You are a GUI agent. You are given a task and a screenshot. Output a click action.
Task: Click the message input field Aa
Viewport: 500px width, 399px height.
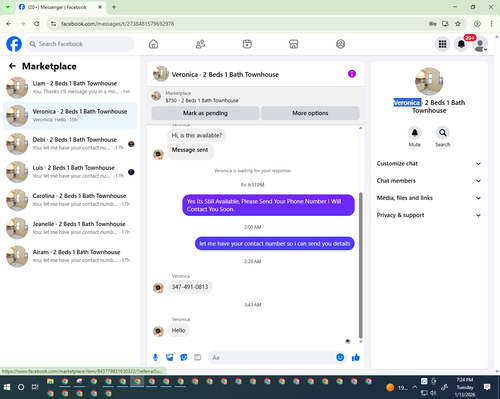tap(272, 358)
